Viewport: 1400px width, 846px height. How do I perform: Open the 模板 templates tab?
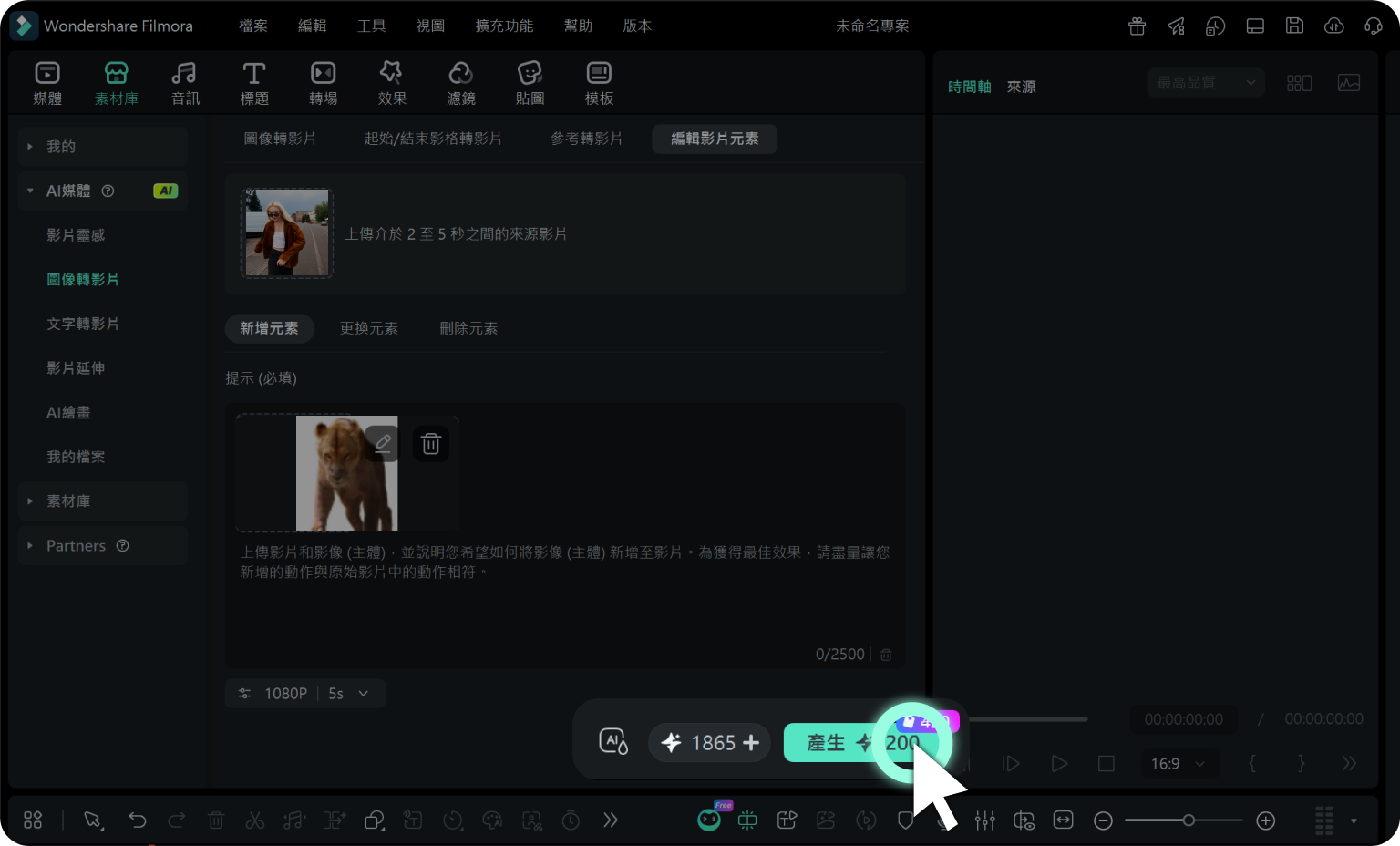click(x=599, y=83)
